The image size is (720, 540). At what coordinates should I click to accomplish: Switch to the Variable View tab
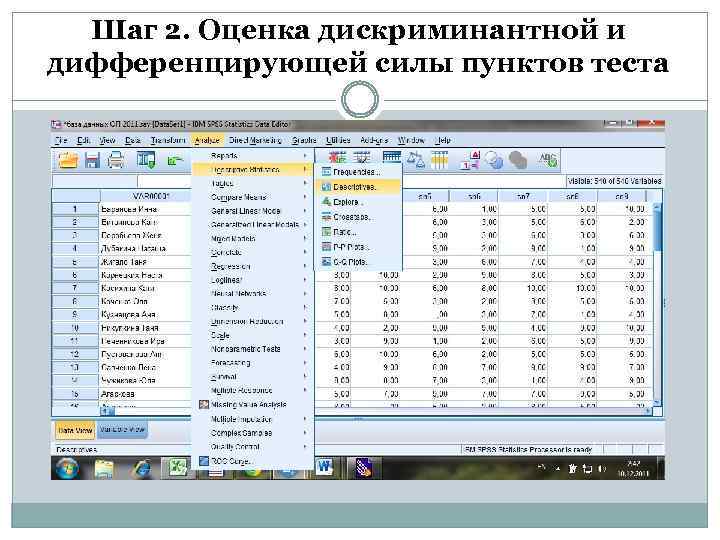(122, 430)
